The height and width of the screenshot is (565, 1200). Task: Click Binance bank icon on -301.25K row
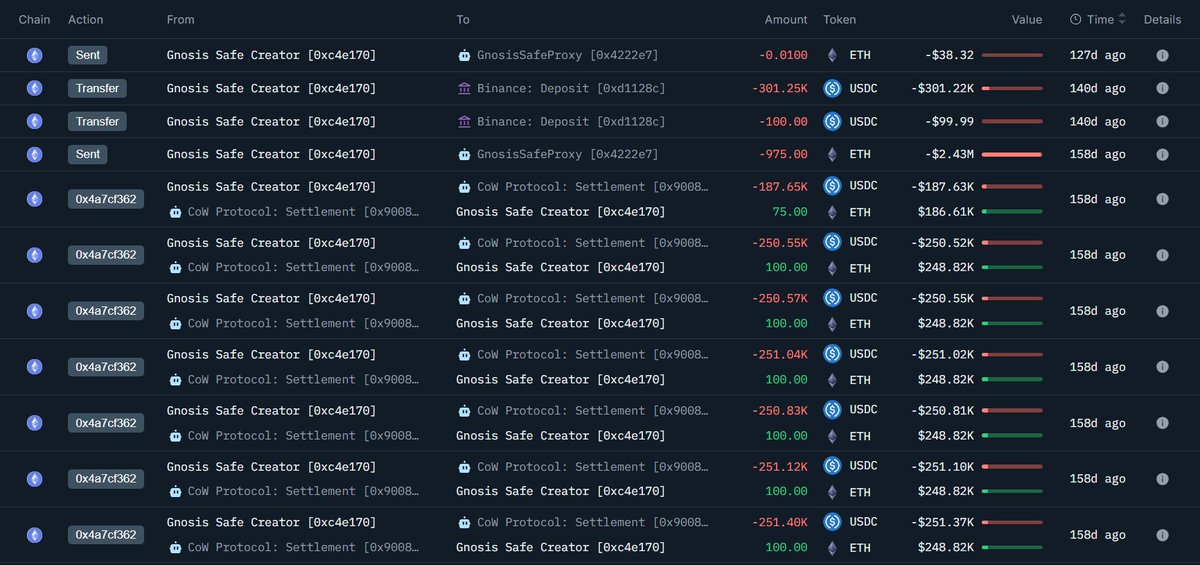pos(464,88)
